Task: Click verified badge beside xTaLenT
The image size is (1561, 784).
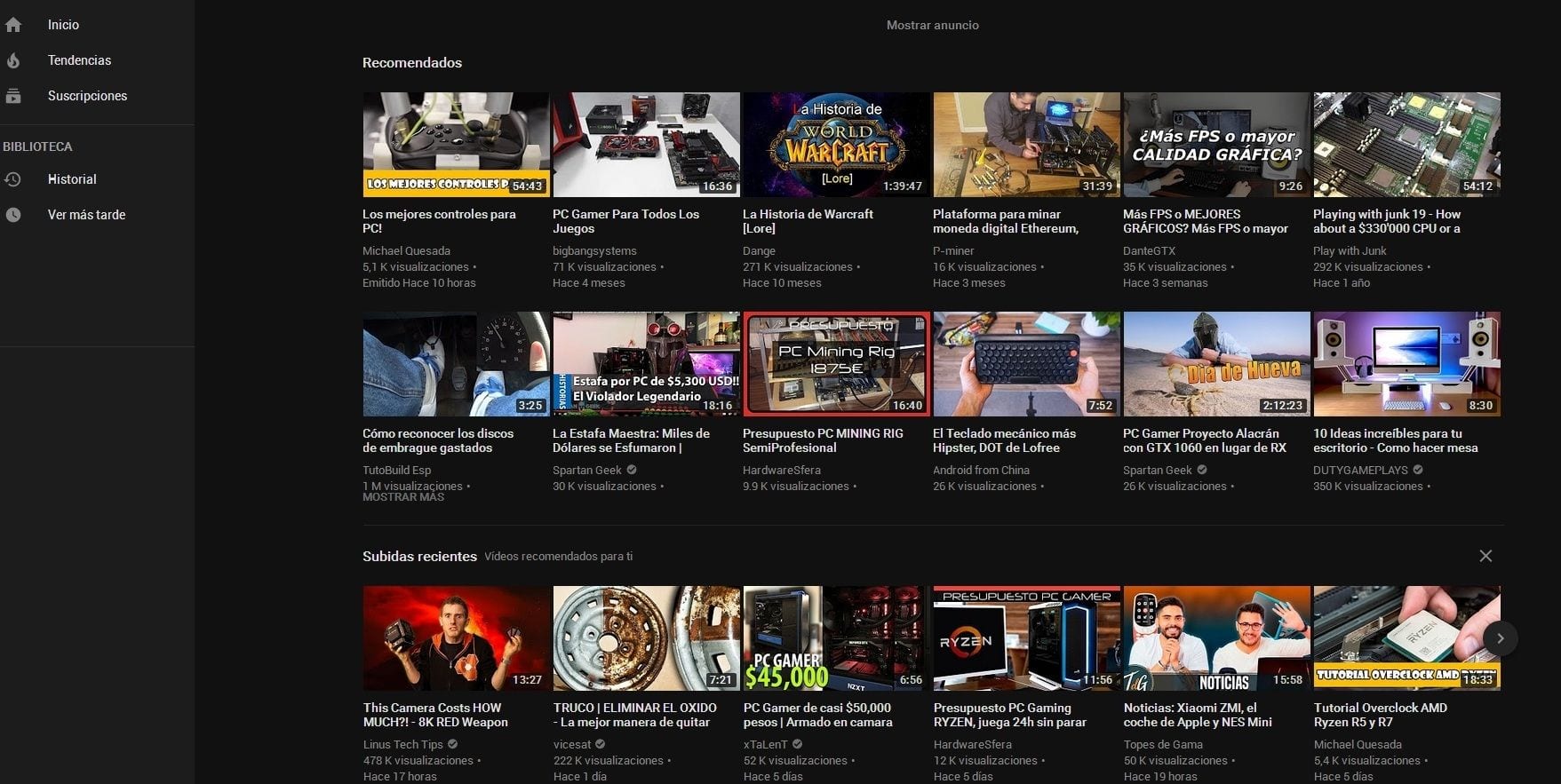Action: click(798, 744)
